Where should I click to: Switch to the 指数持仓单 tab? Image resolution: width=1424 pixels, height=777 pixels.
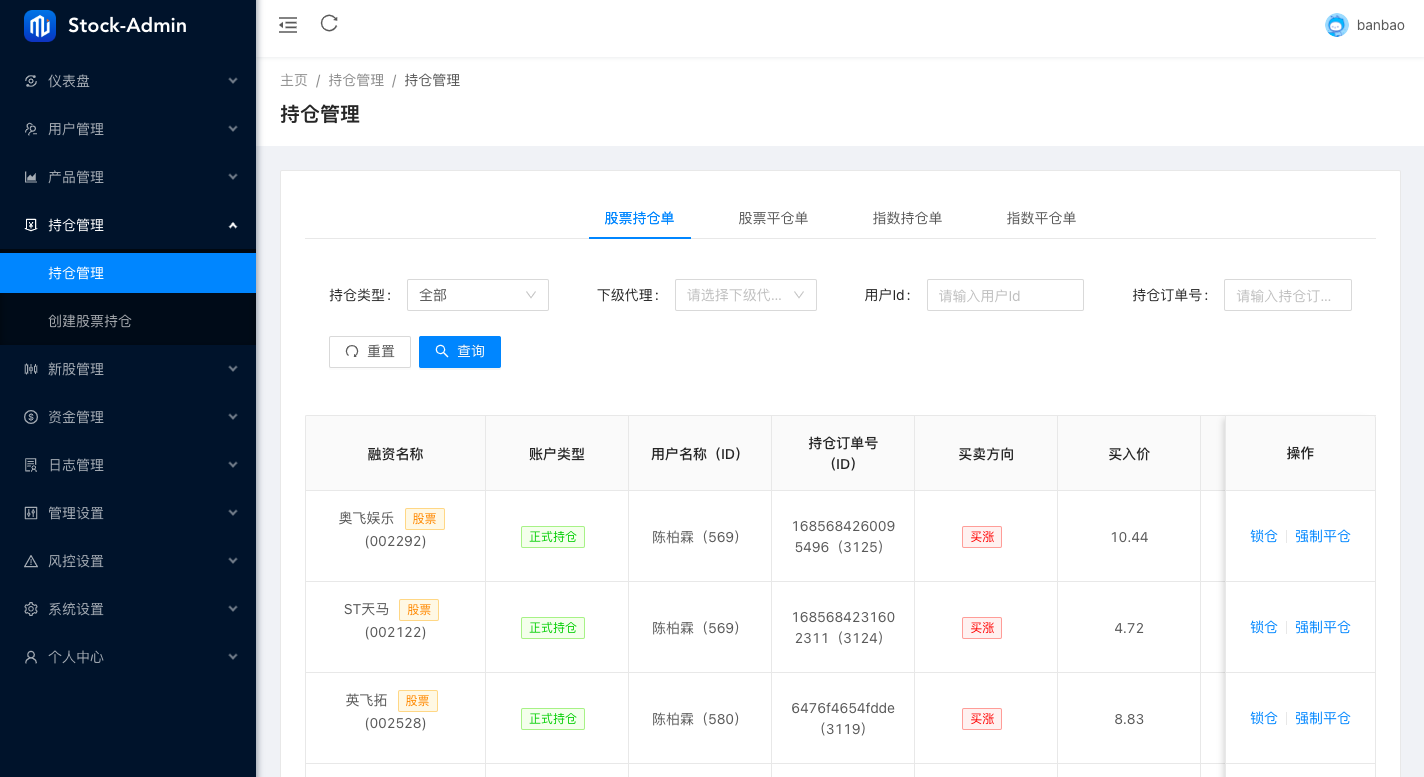907,218
